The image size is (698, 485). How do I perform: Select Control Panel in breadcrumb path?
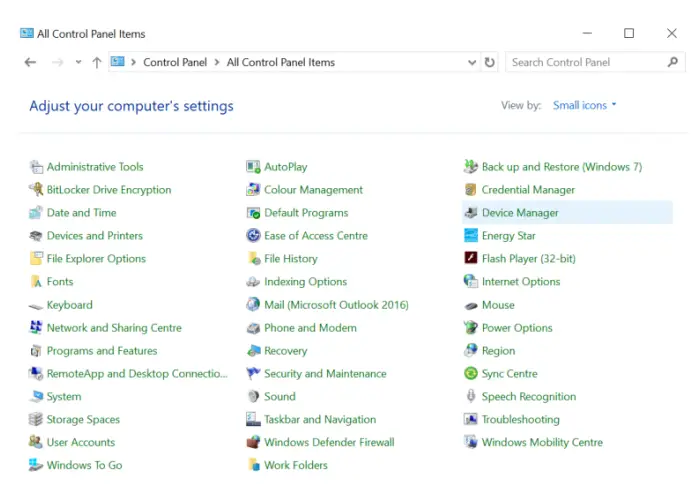click(x=175, y=62)
